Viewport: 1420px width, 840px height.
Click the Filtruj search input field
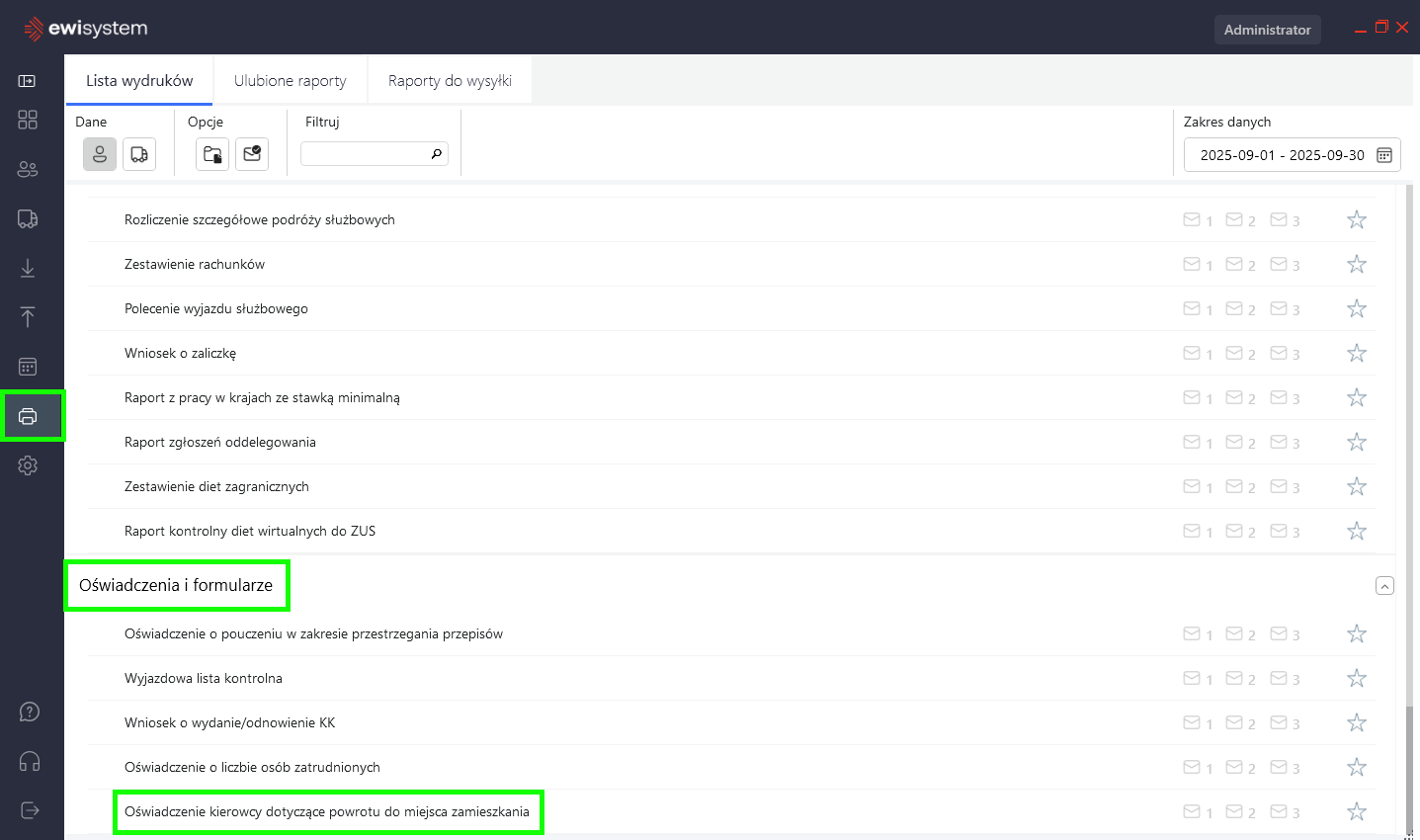point(366,154)
